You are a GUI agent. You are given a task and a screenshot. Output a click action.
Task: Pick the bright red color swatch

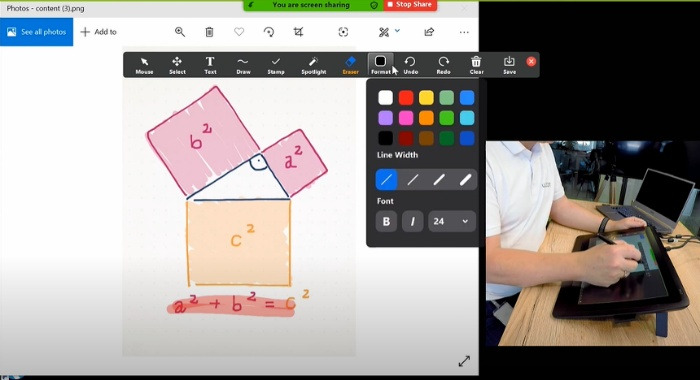406,97
